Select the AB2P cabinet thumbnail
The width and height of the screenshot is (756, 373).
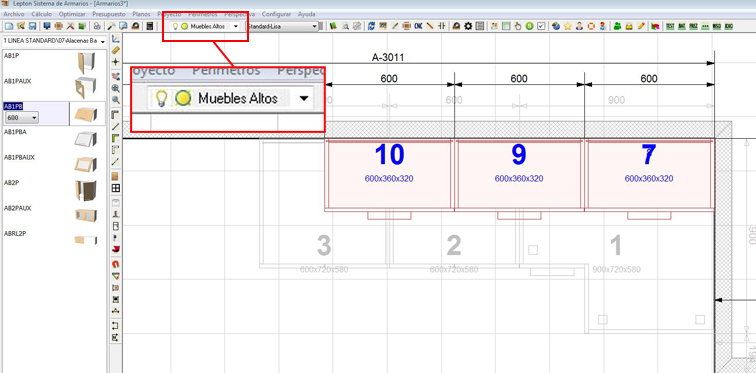pyautogui.click(x=85, y=190)
